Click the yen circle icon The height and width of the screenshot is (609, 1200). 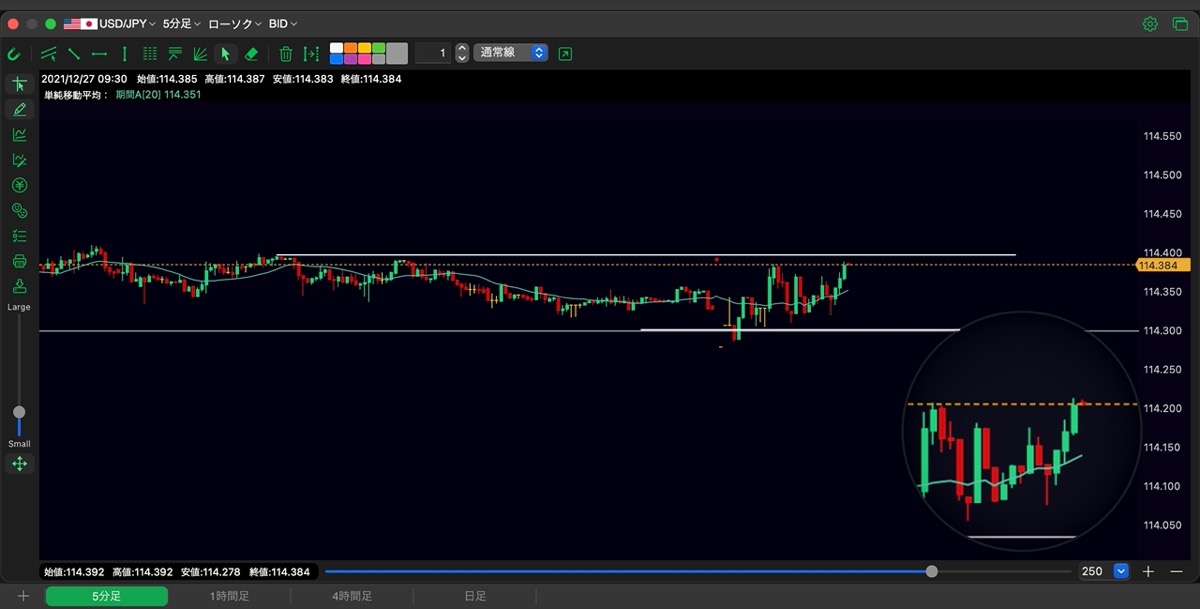(19, 185)
